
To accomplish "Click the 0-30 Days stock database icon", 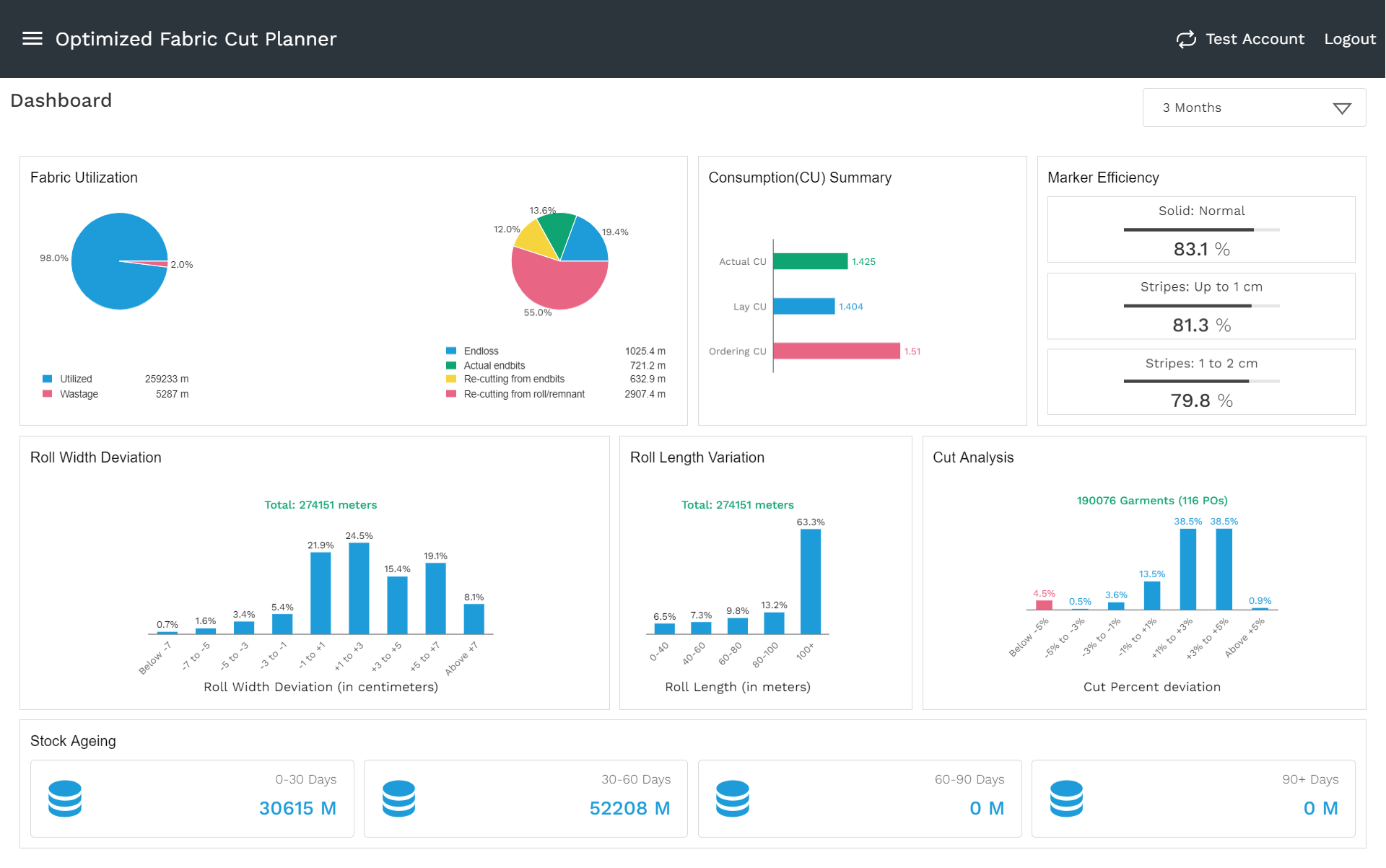I will pyautogui.click(x=65, y=799).
